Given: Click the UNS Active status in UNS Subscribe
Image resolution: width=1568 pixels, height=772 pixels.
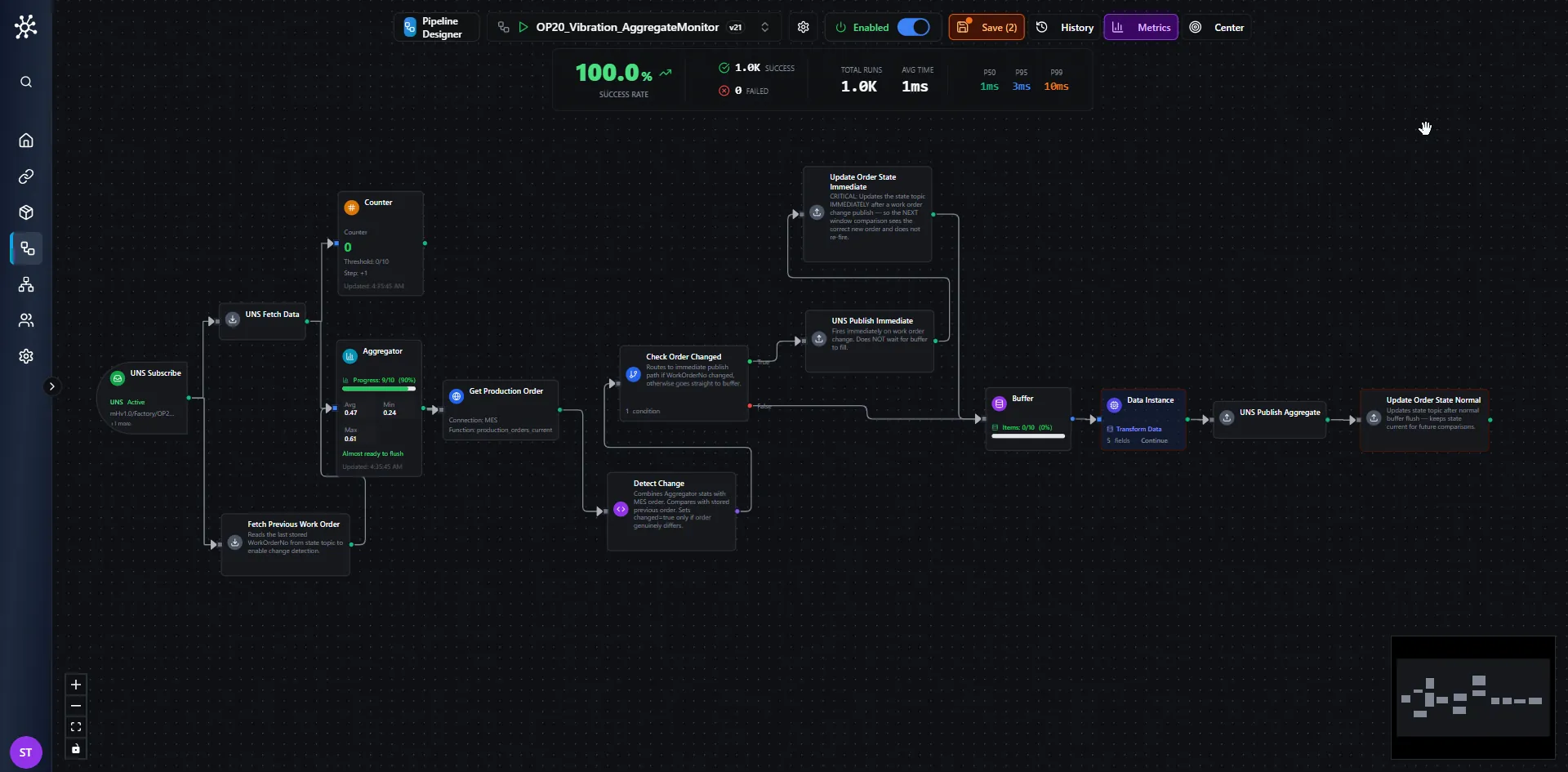Looking at the screenshot, I should (x=127, y=402).
